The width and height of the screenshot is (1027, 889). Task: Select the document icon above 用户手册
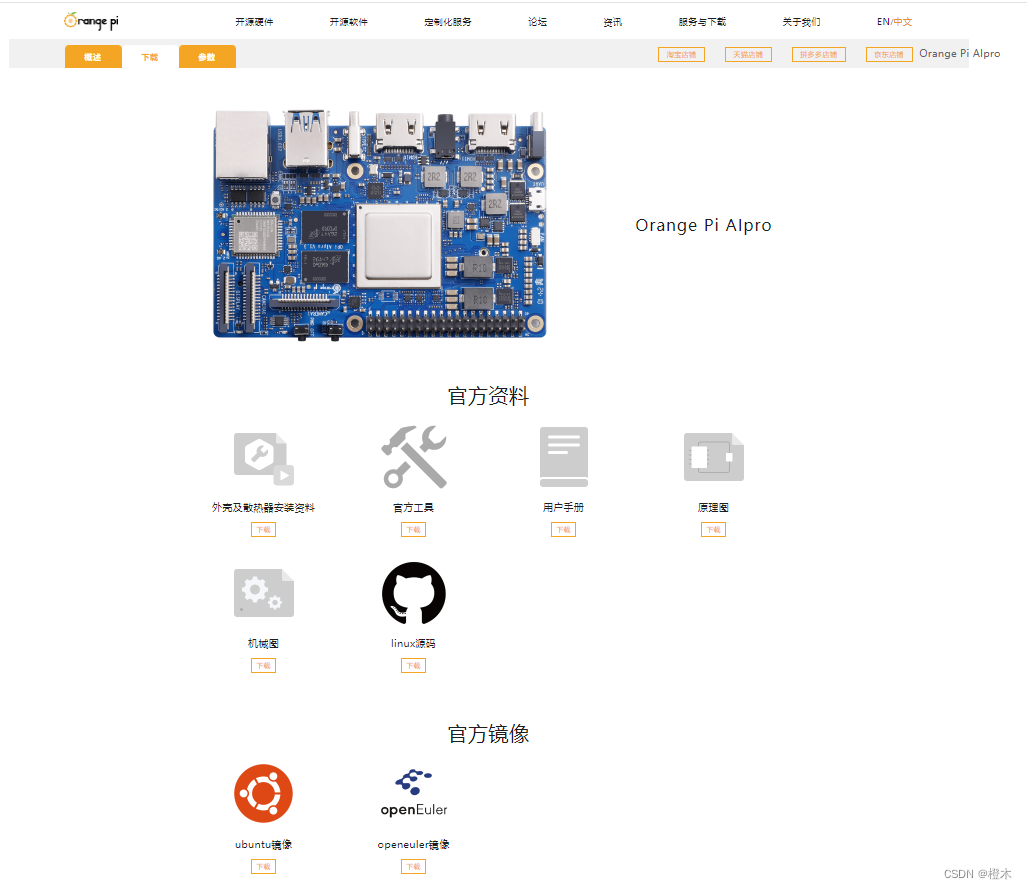(563, 456)
